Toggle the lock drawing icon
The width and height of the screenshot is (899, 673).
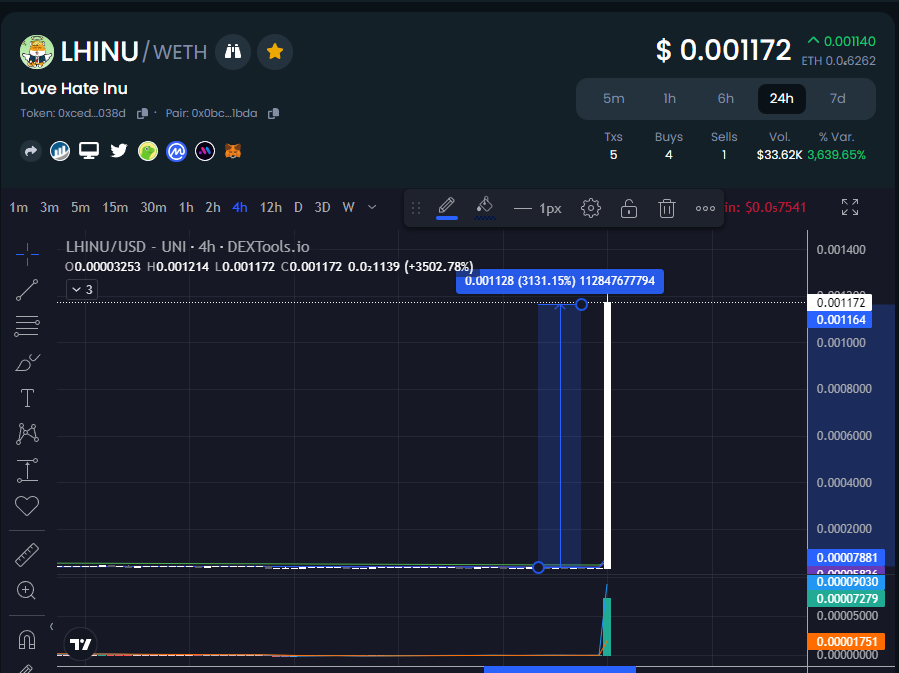(x=629, y=208)
